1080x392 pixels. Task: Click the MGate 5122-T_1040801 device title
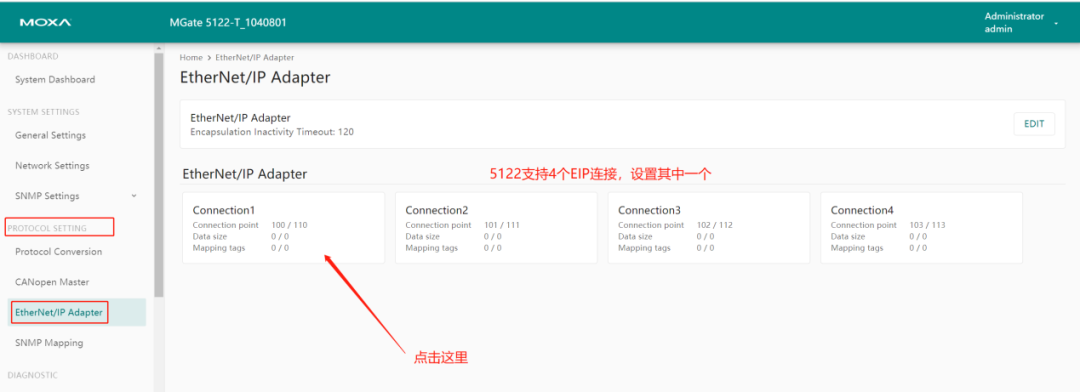[x=228, y=23]
